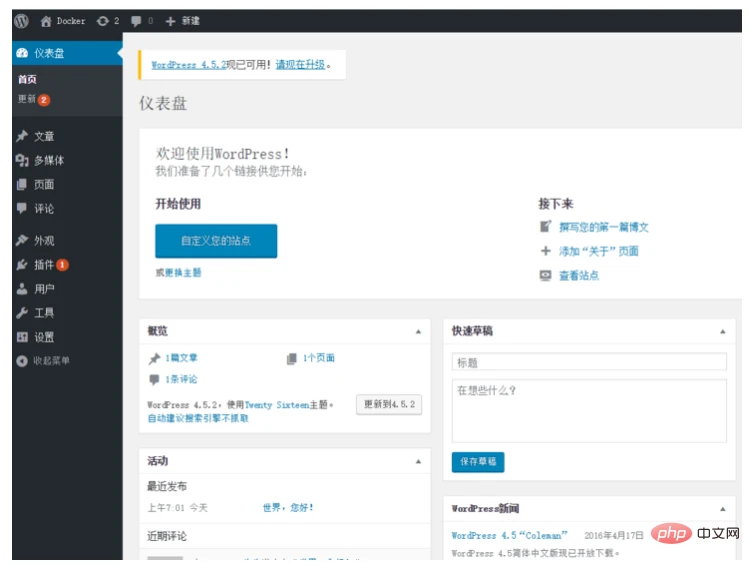750x566 pixels.
Task: Click the 保存草稿 button
Action: pyautogui.click(x=478, y=462)
